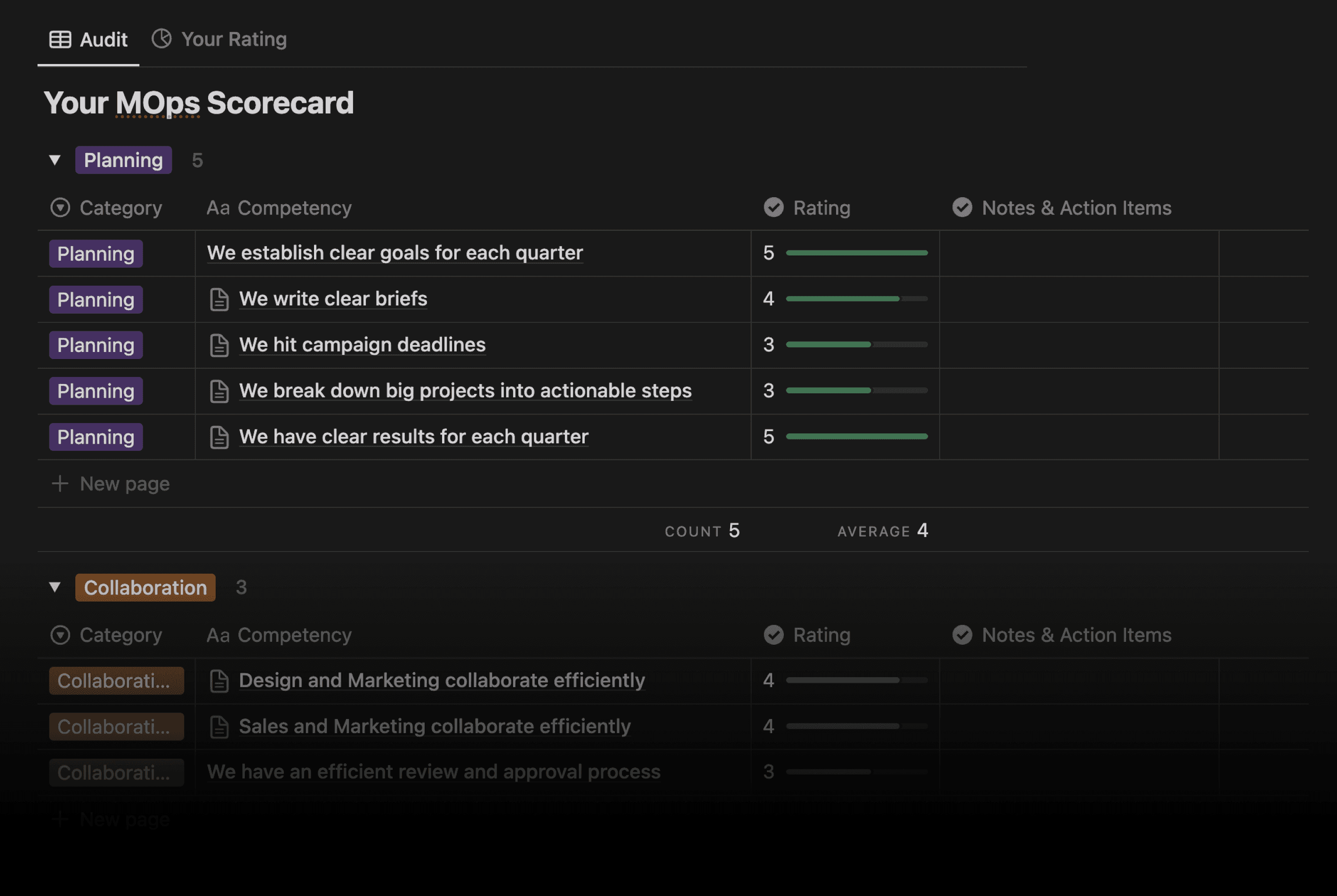
Task: Click rating bar for 'We hit campaign deadlines'
Action: (x=857, y=344)
